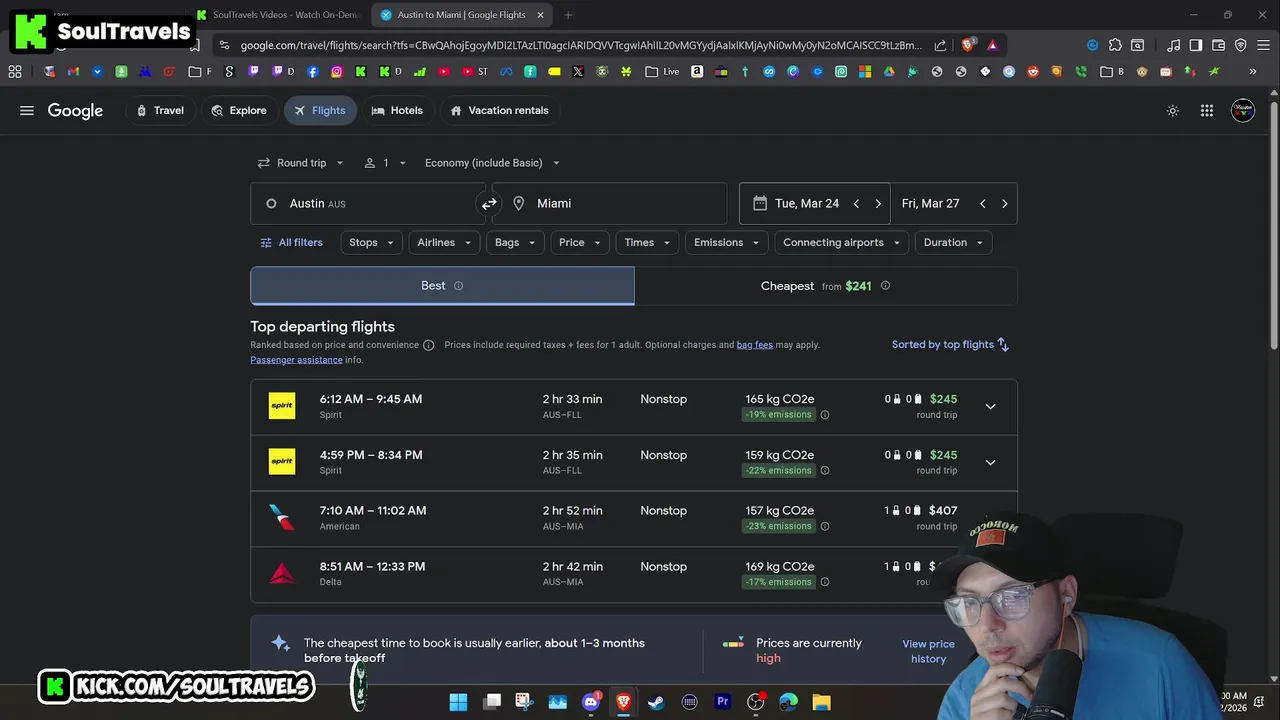Image resolution: width=1280 pixels, height=720 pixels.
Task: Click the Brave Rewards triangle icon
Action: click(x=992, y=45)
